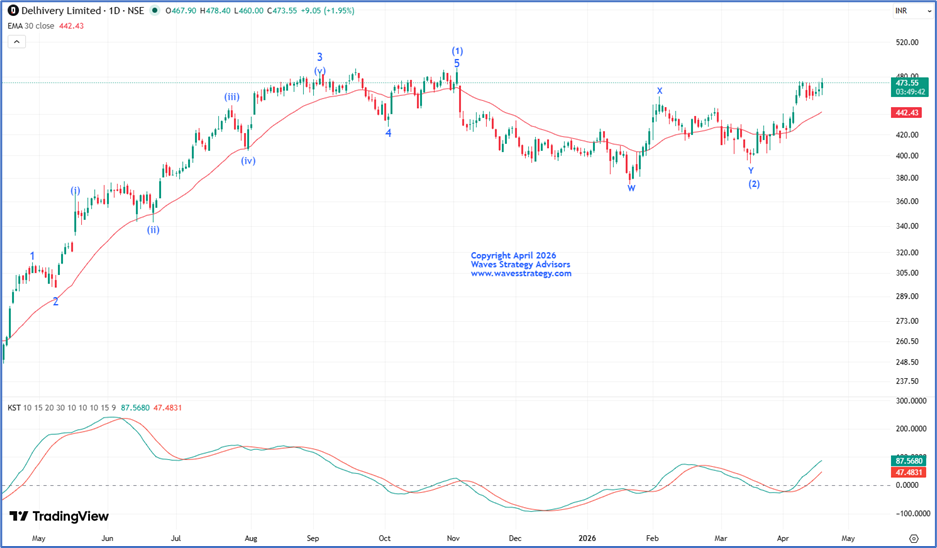Select the wave 4 label near October low
937x548 pixels.
point(388,133)
